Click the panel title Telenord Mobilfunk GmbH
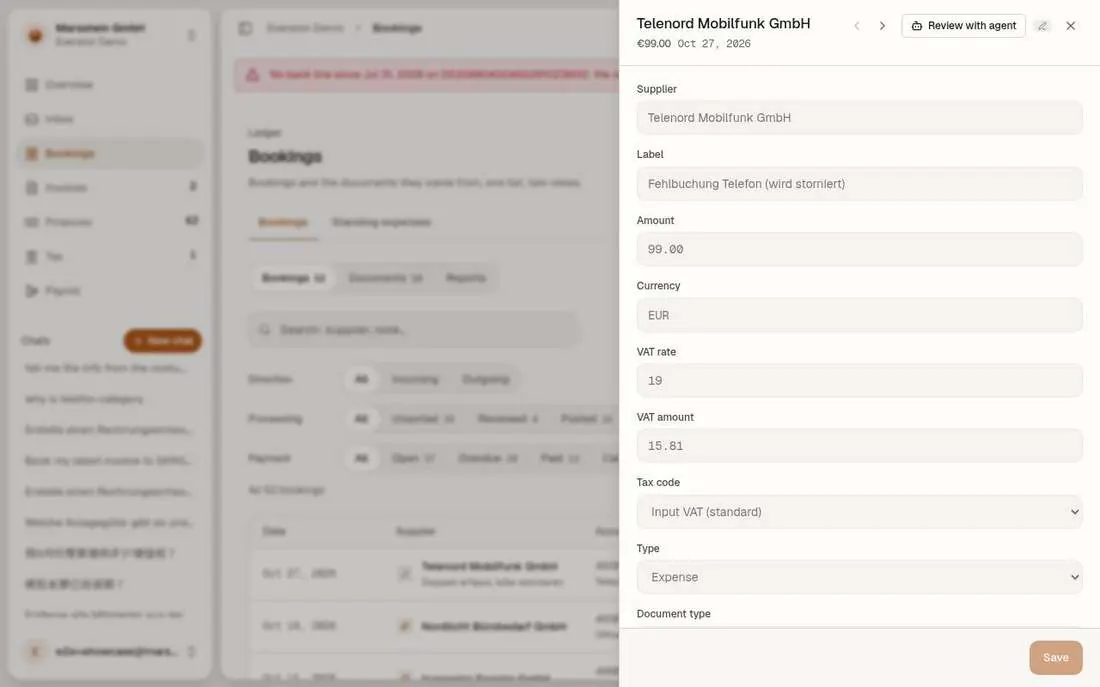 click(723, 23)
